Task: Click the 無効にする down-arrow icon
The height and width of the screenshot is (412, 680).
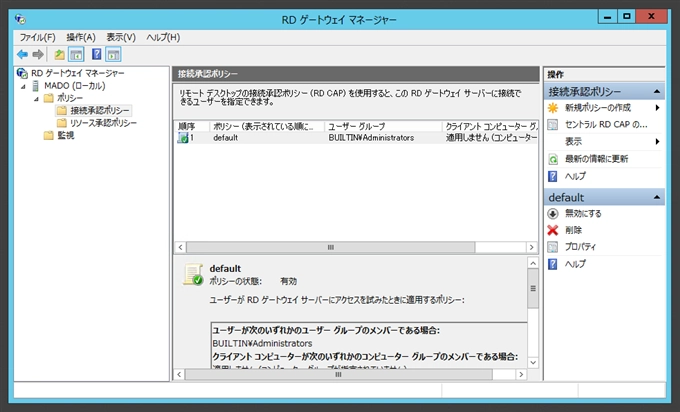Action: coord(553,213)
